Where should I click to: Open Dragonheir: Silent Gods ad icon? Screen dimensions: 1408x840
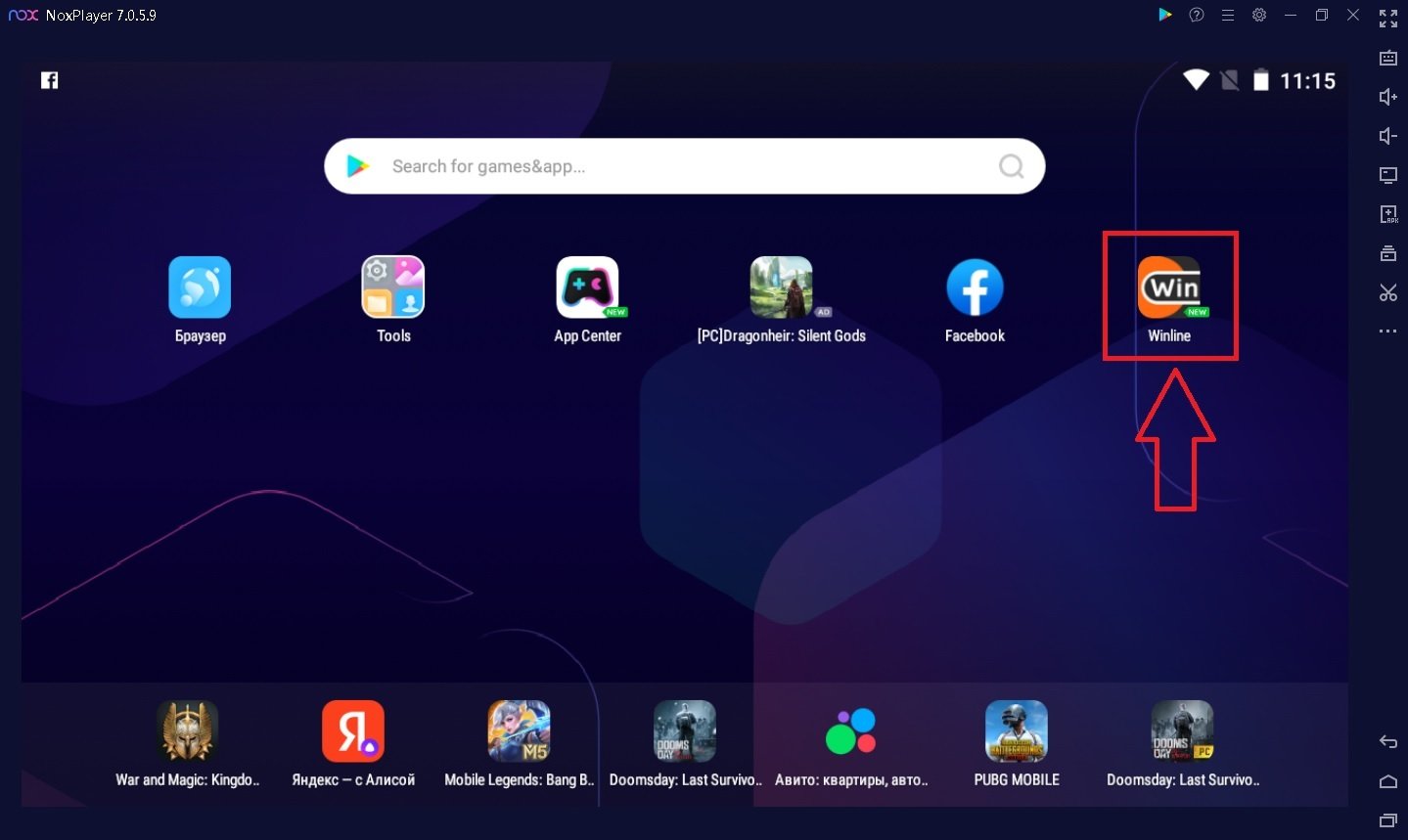click(781, 288)
